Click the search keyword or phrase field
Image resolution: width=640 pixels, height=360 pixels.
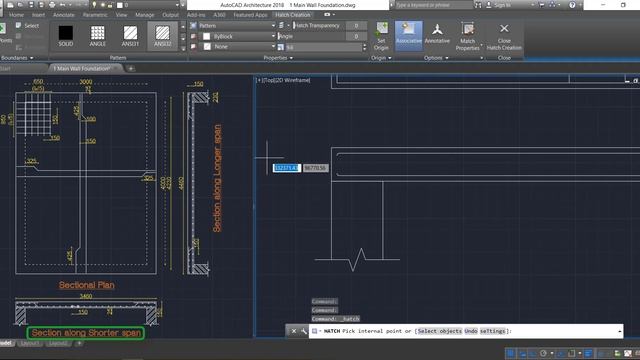(433, 5)
